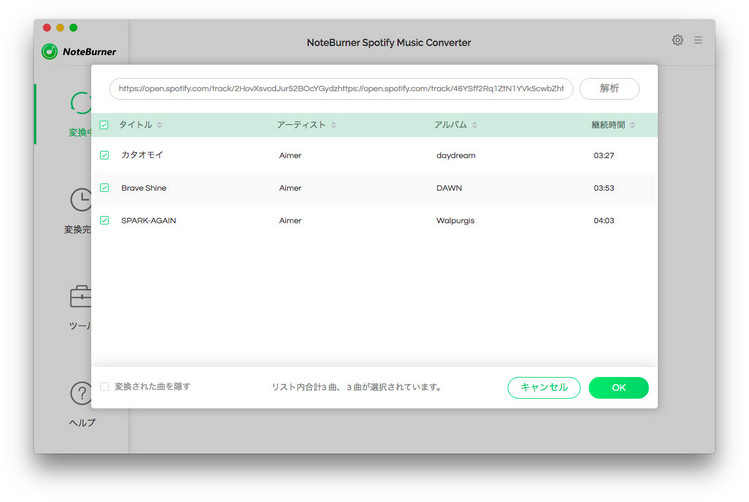Click the 03:53 duration cell

604,188
